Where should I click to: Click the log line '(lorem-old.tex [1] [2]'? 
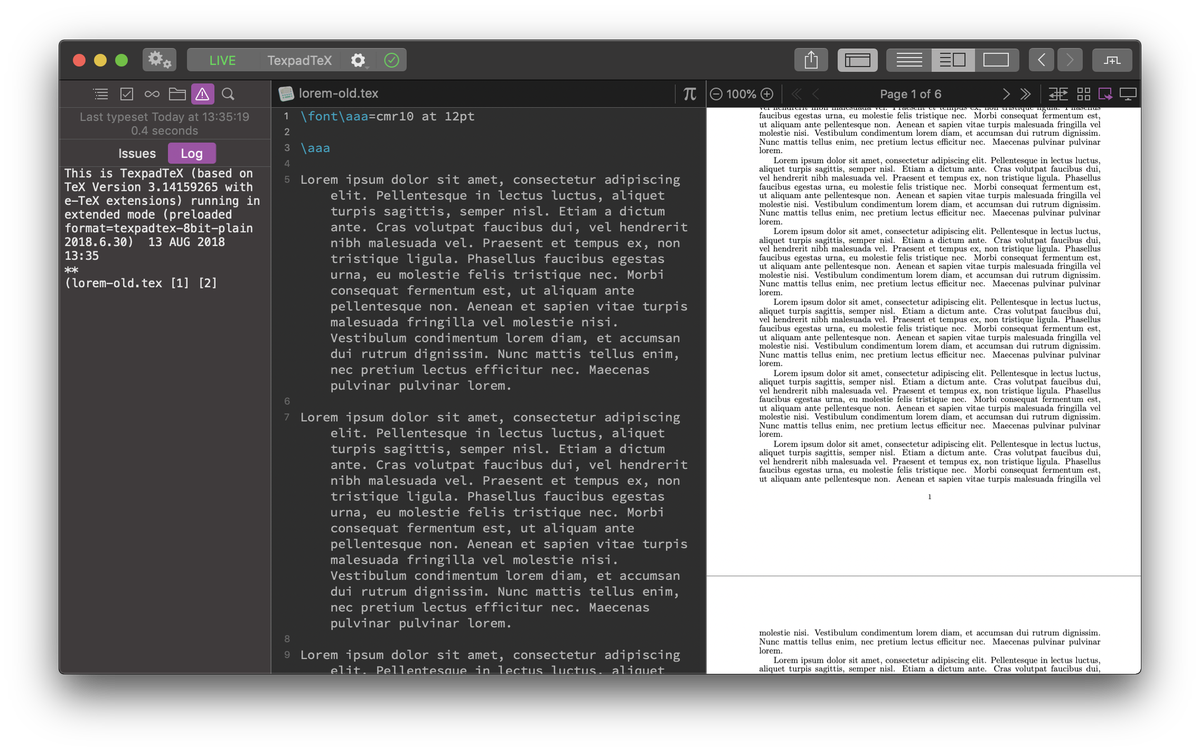point(141,283)
